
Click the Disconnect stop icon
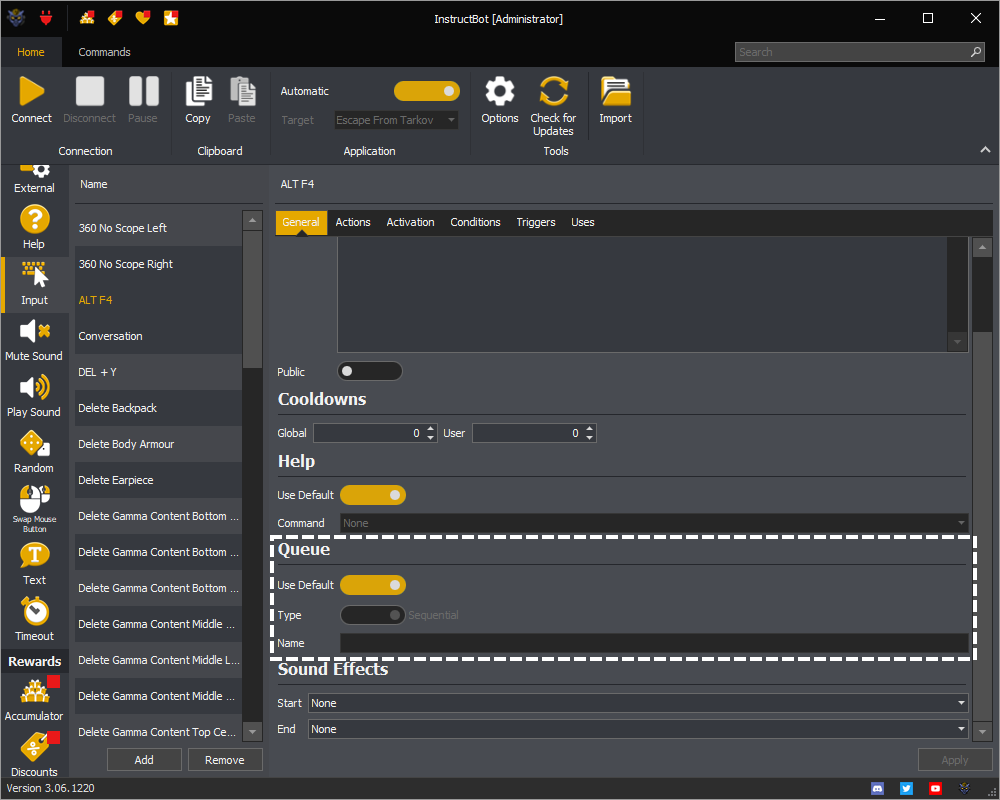tap(89, 91)
